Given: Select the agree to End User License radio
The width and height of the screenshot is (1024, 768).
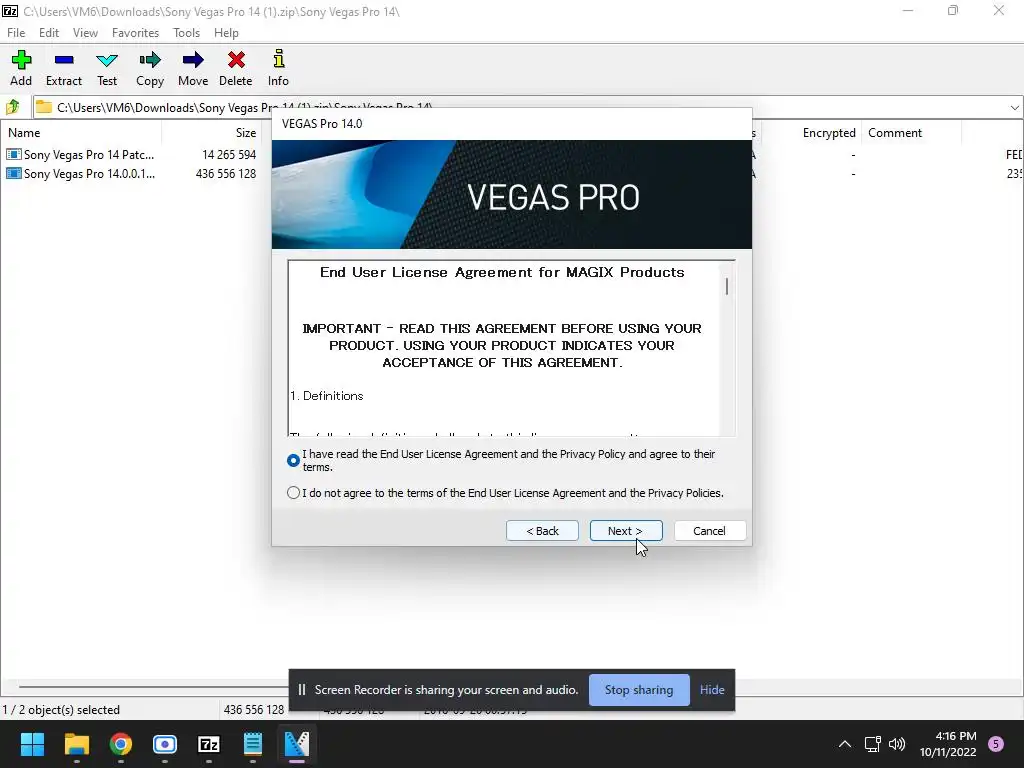Looking at the screenshot, I should pos(293,460).
